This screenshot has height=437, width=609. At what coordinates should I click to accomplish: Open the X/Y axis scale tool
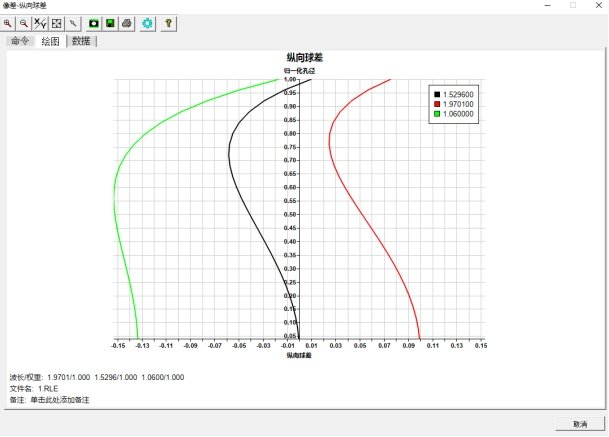click(40, 21)
